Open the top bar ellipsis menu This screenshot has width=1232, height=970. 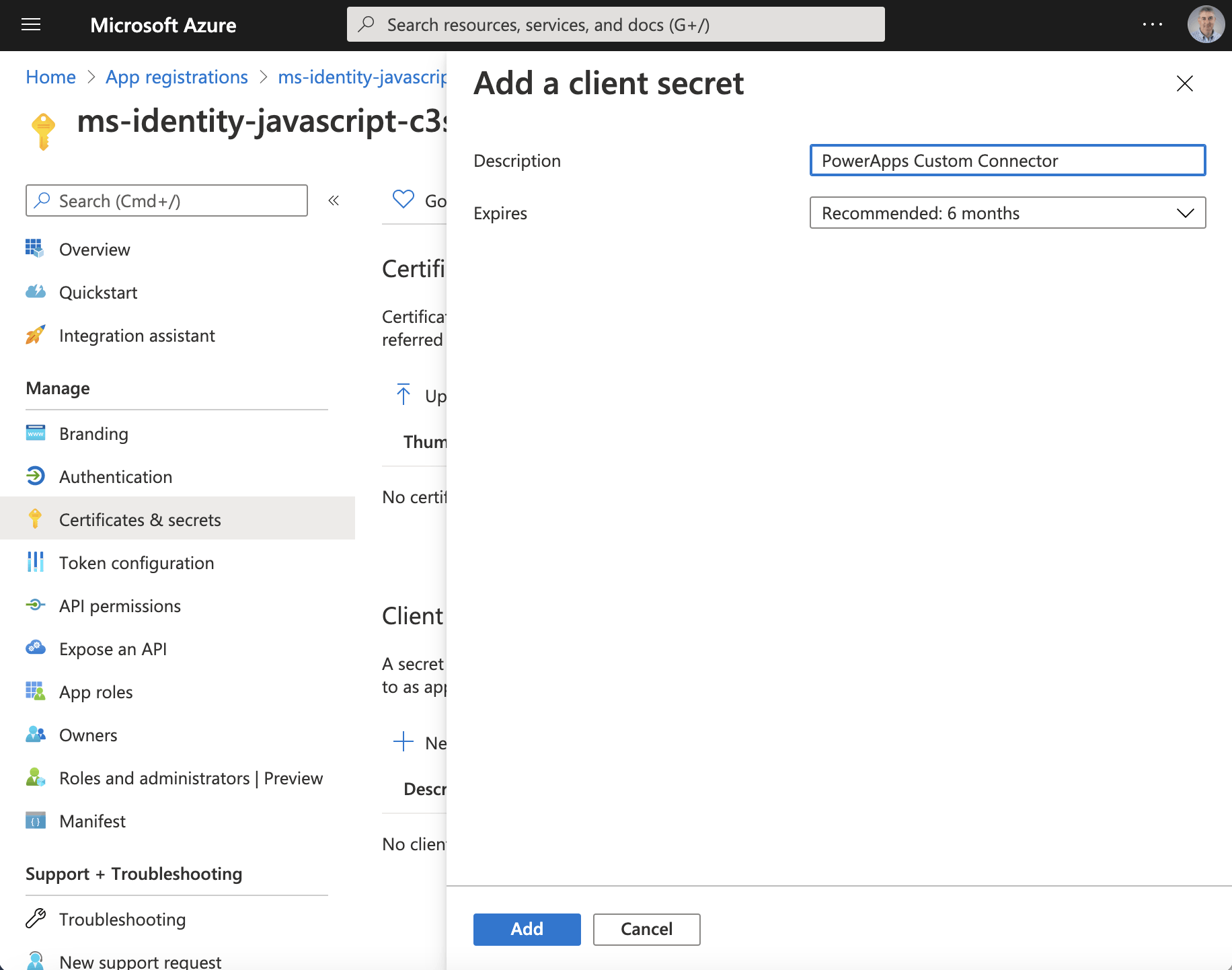click(x=1152, y=25)
